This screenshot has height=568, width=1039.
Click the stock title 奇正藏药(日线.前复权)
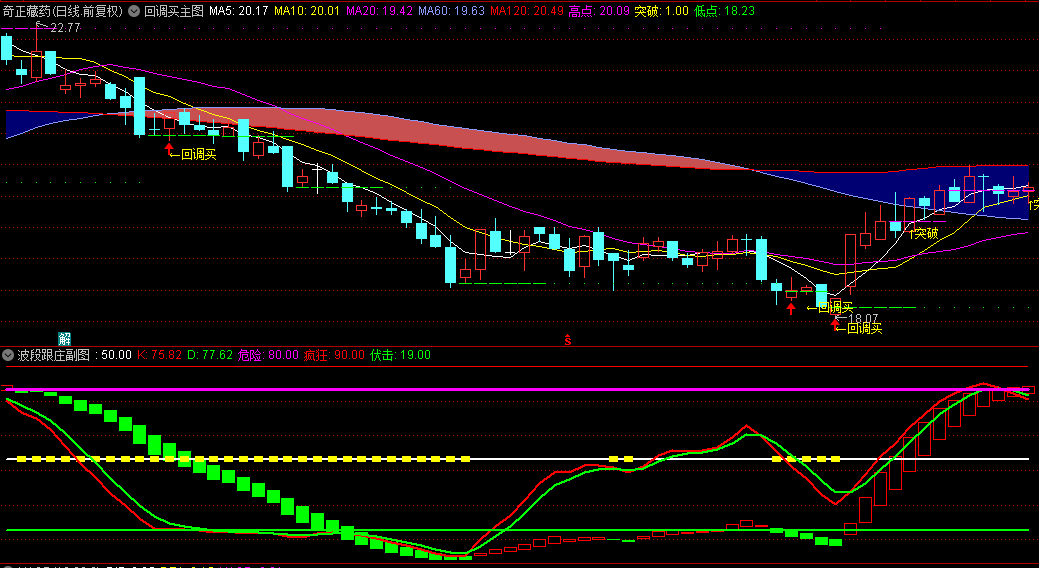[63, 11]
